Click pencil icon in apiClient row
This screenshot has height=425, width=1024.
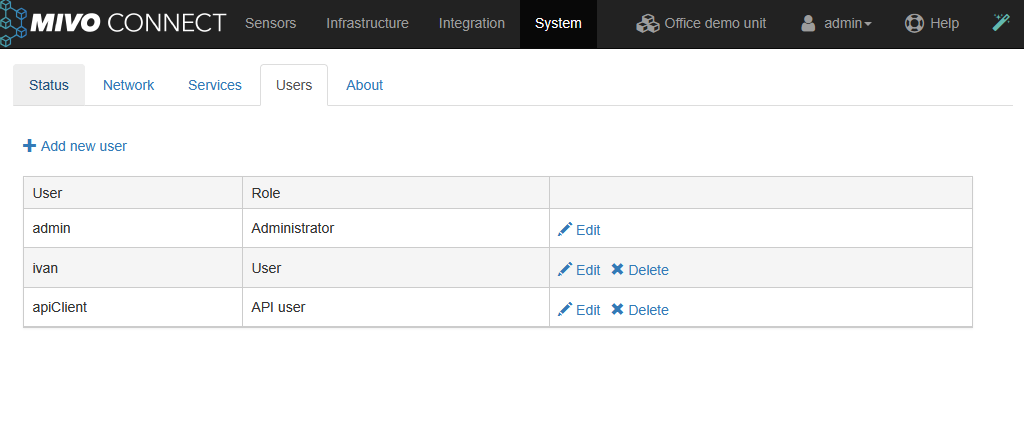click(x=565, y=310)
